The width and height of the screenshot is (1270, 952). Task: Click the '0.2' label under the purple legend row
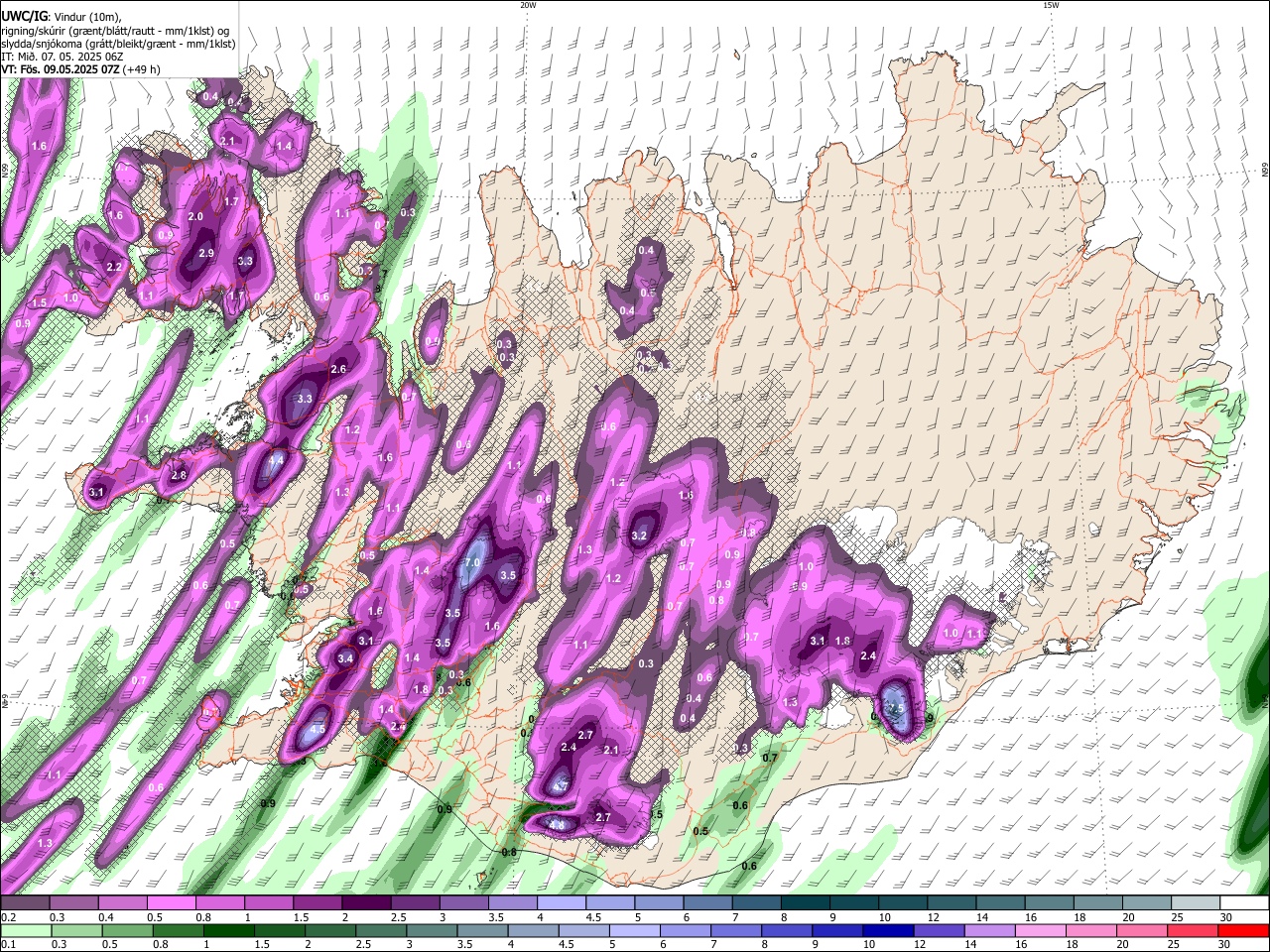tap(8, 917)
